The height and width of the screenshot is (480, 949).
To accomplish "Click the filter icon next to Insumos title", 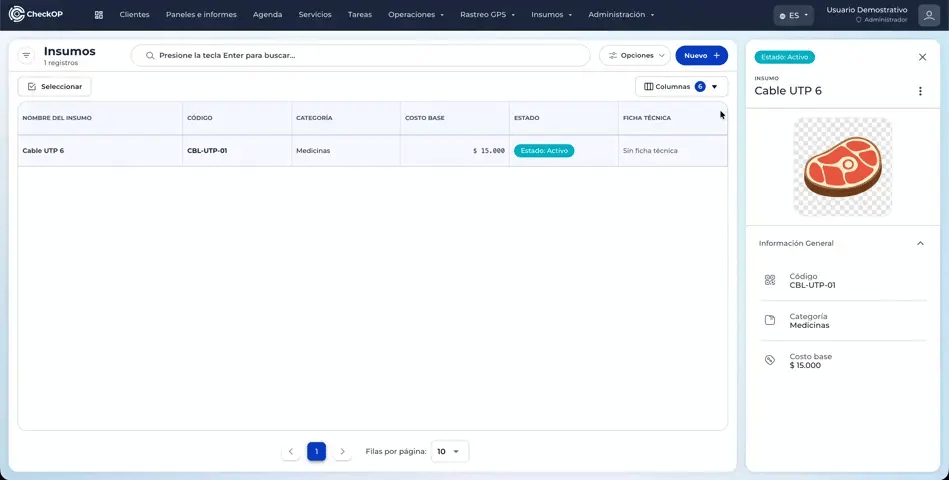I will (x=26, y=56).
